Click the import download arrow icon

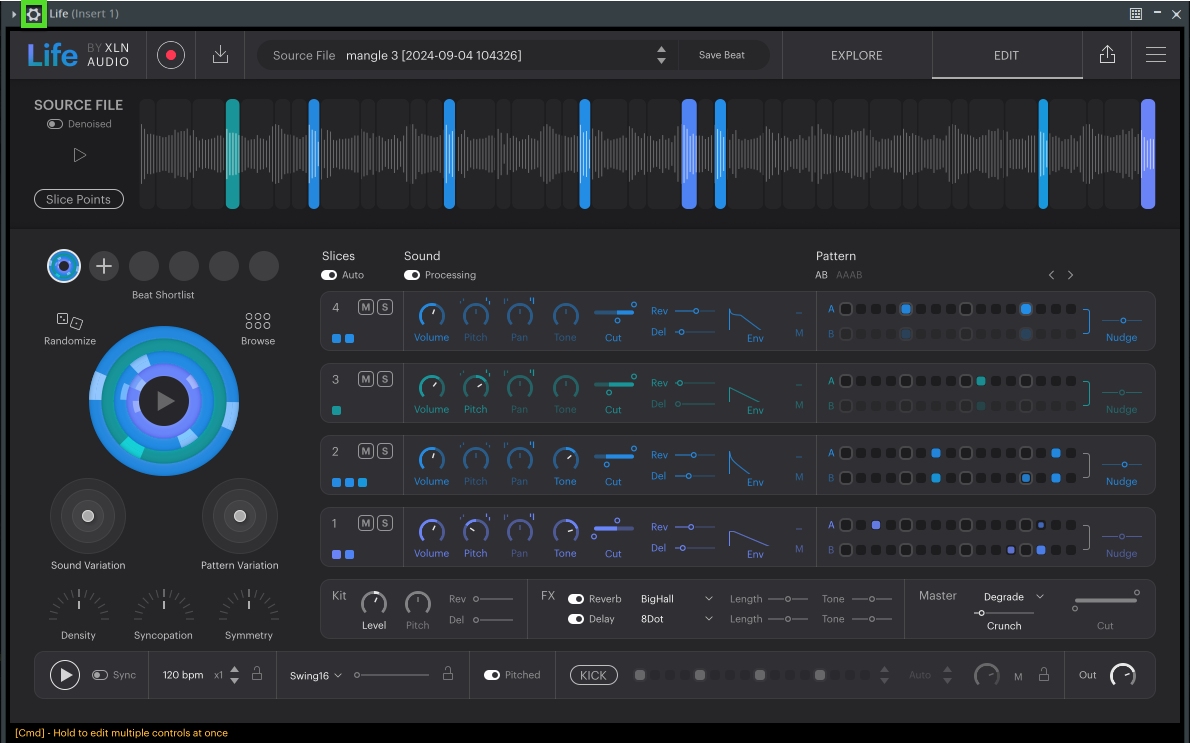coord(221,55)
